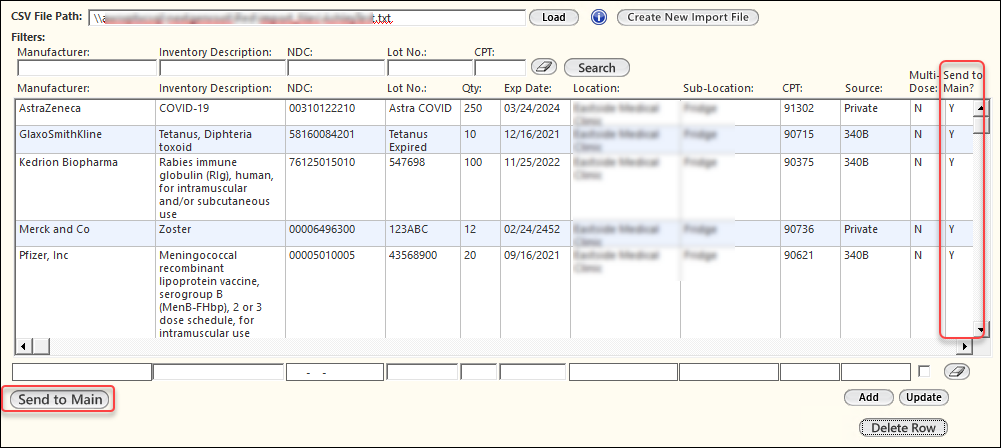1001x448 pixels.
Task: Select the Merck and Co row
Action: click(493, 234)
